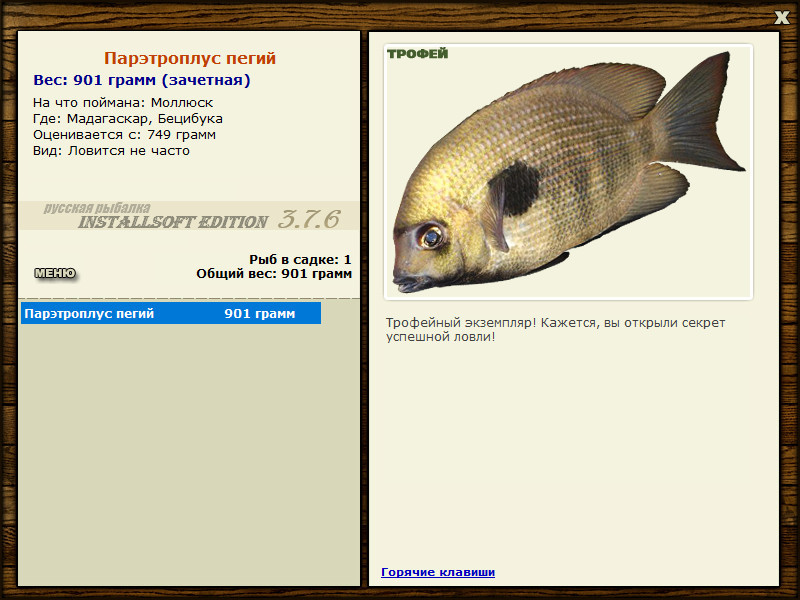Click the Вес: 901 грамм (зачетная) line

click(142, 80)
